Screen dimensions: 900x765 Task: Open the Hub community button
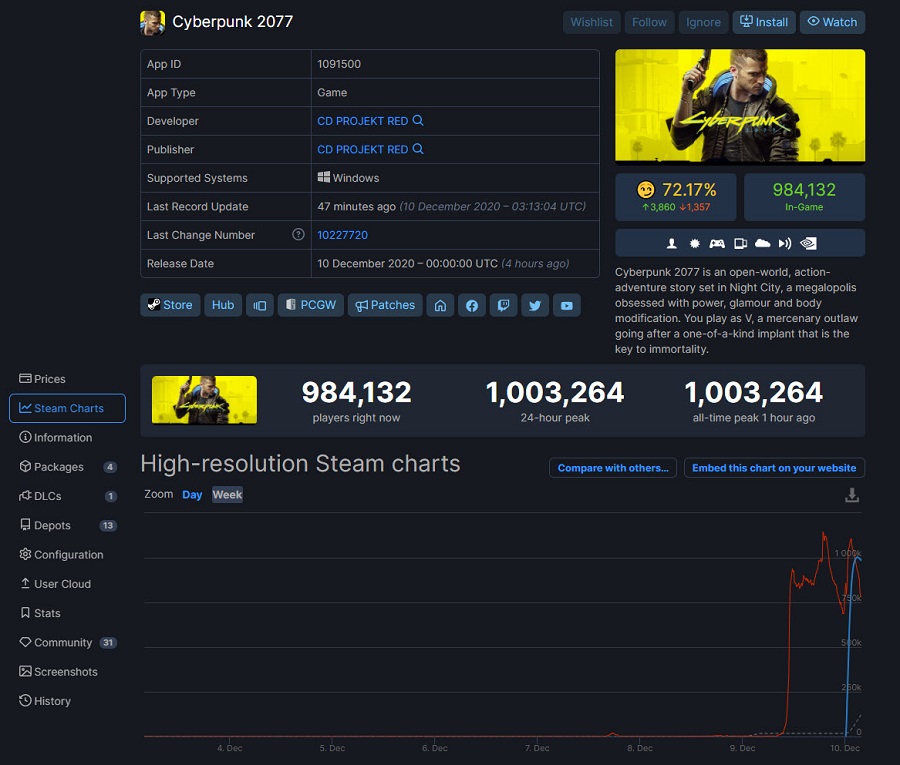(x=223, y=305)
